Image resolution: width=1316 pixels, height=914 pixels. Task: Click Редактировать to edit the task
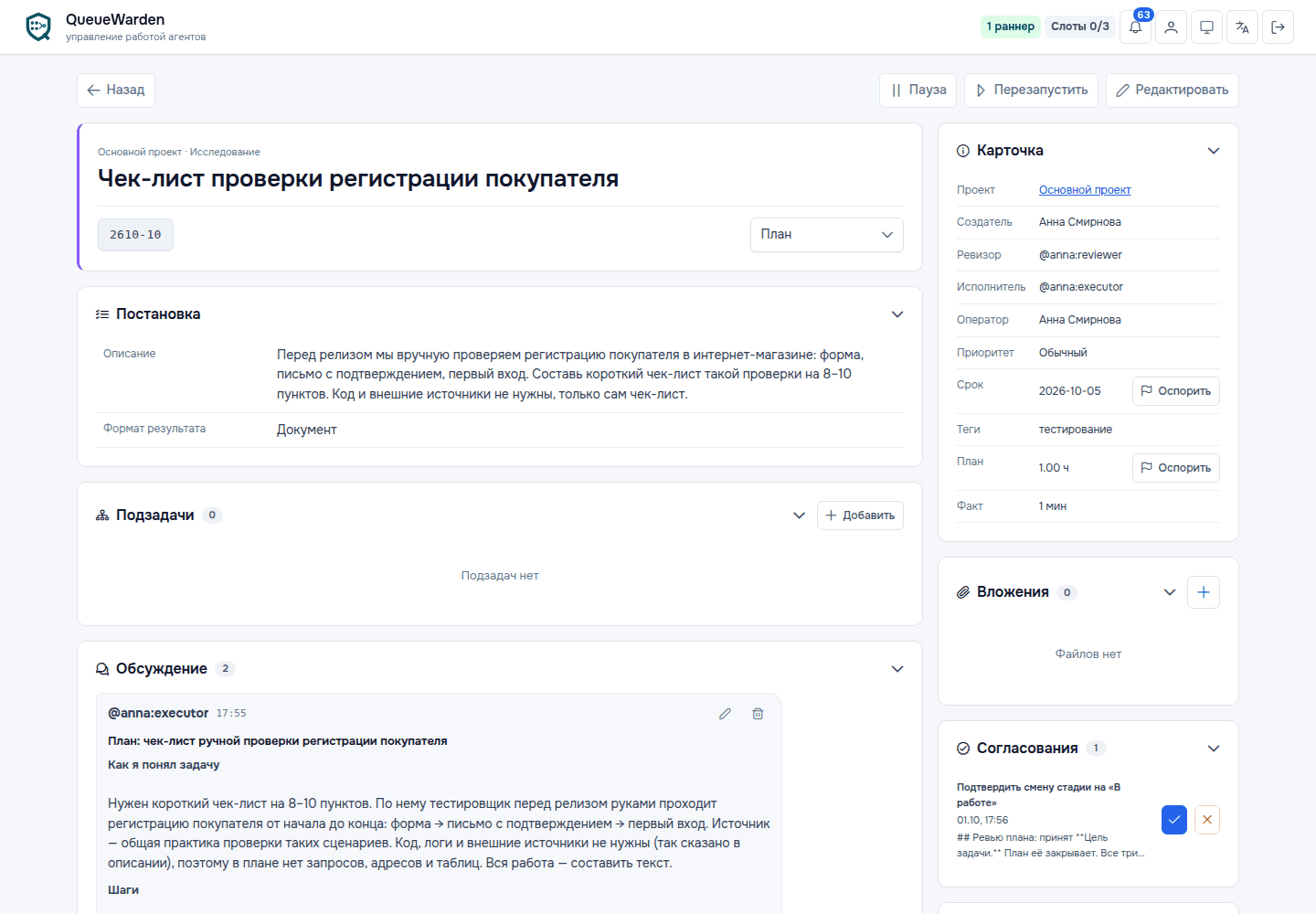[1173, 90]
